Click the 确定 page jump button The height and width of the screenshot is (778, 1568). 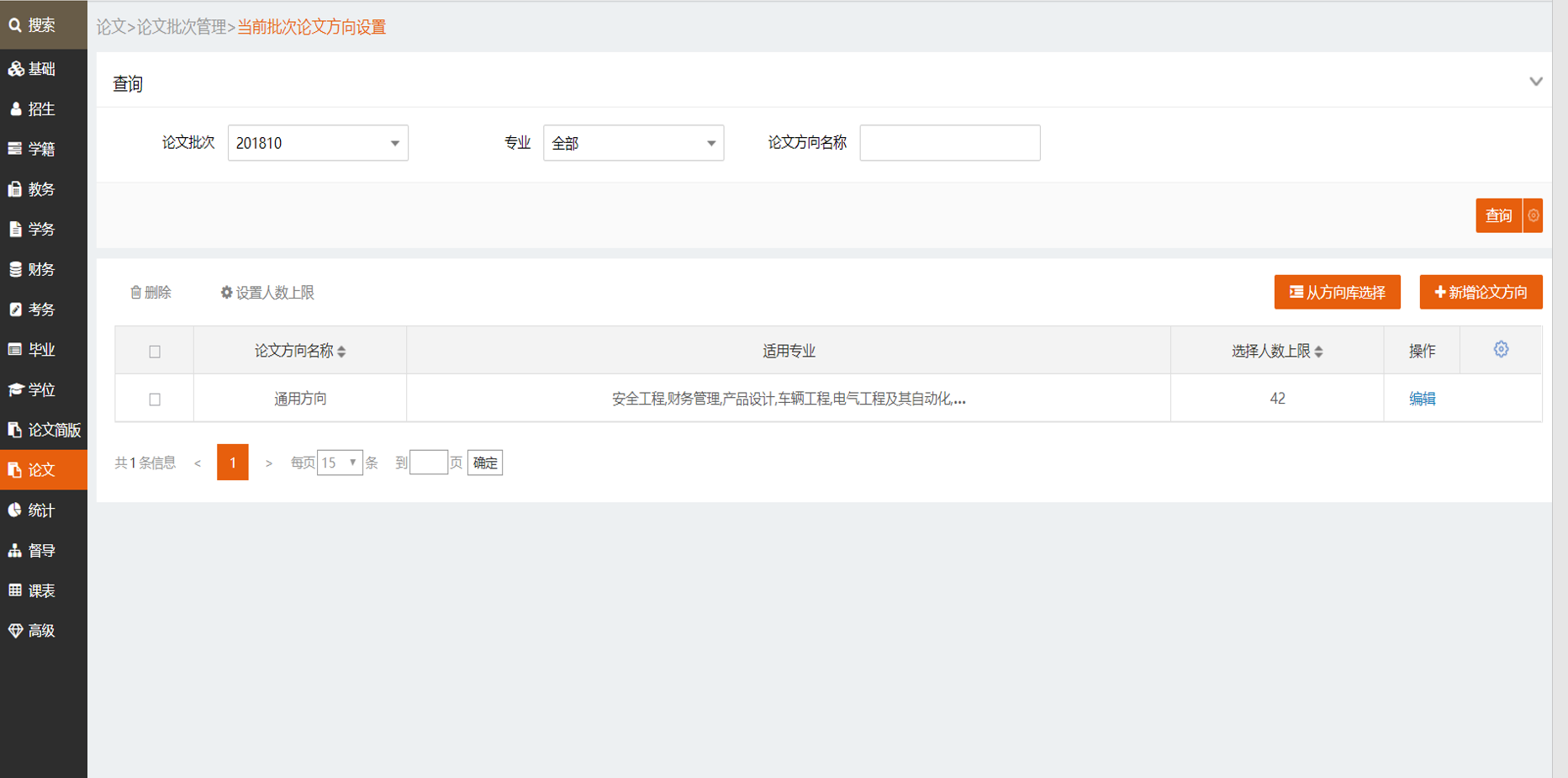click(485, 463)
